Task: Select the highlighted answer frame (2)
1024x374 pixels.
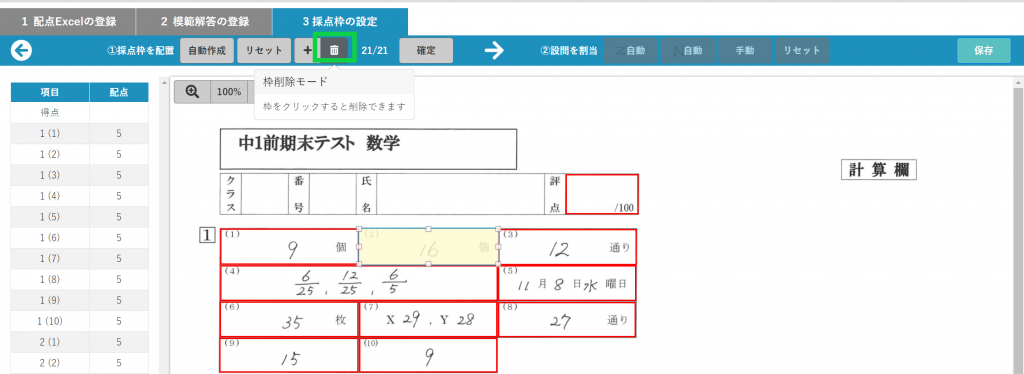Action: coord(428,246)
